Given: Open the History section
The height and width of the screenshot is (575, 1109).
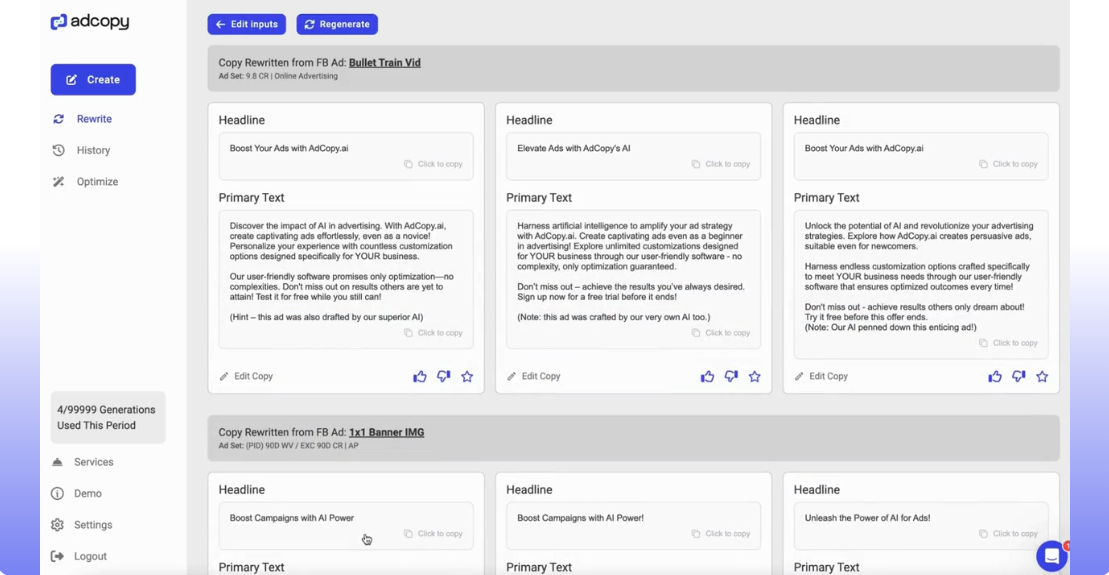Looking at the screenshot, I should (93, 150).
